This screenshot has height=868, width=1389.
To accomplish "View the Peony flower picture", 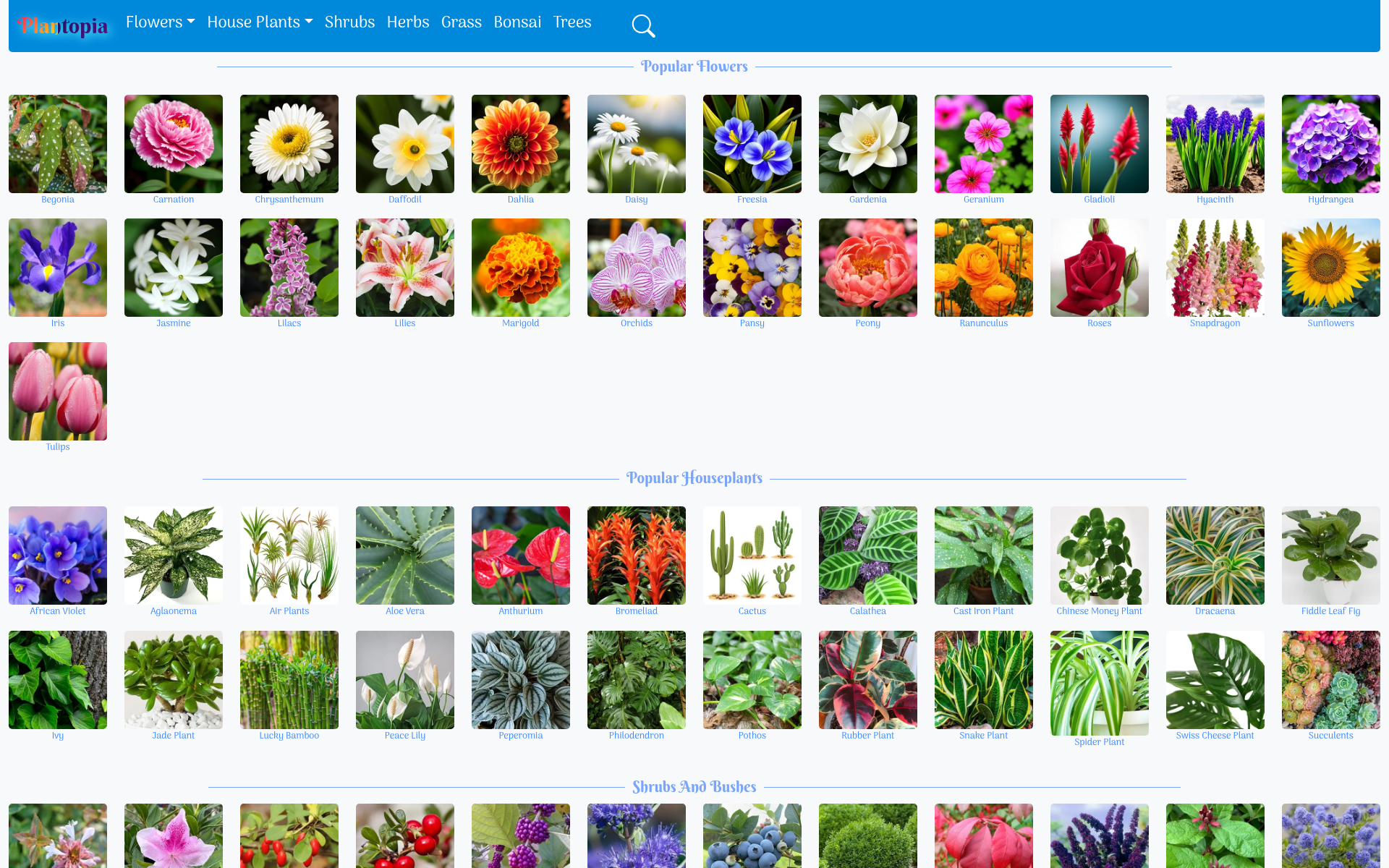I will pyautogui.click(x=868, y=268).
